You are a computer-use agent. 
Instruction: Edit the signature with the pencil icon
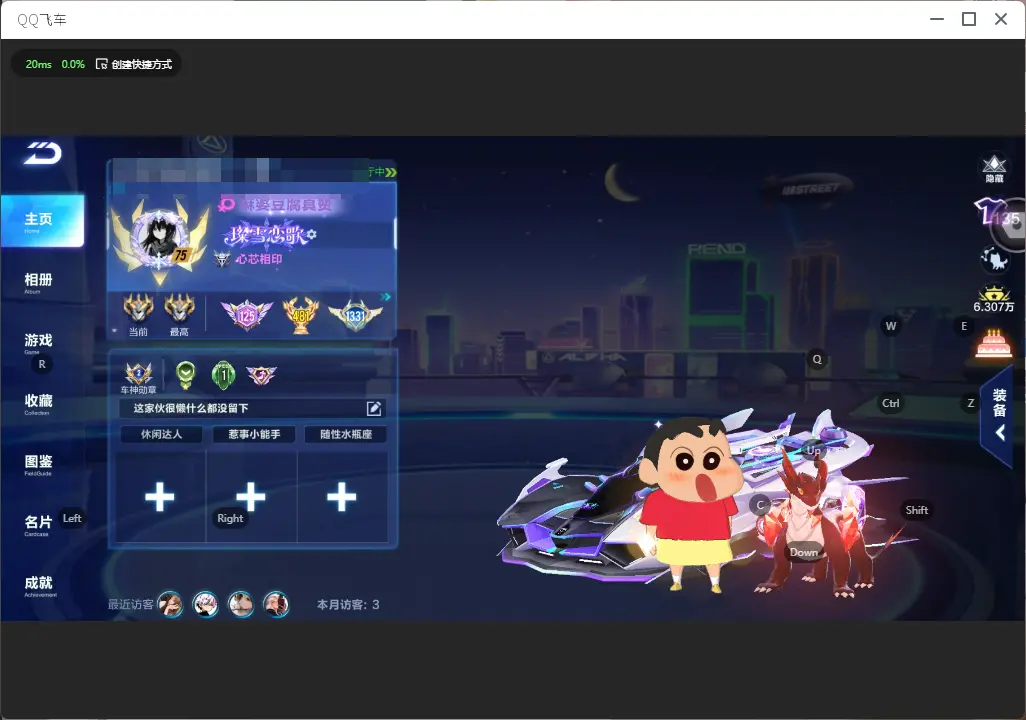click(374, 408)
